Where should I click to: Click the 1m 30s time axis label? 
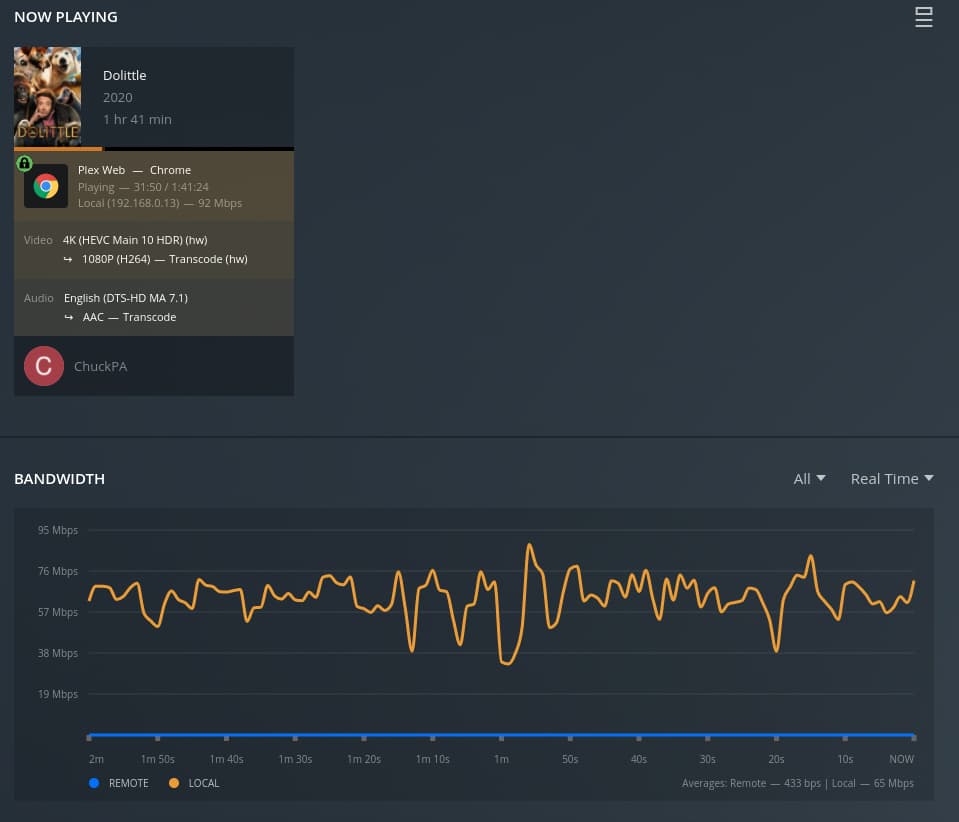[295, 759]
